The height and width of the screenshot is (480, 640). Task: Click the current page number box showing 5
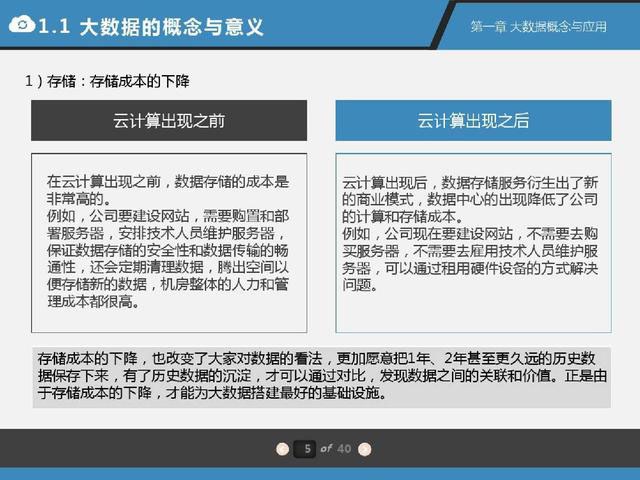pos(307,448)
